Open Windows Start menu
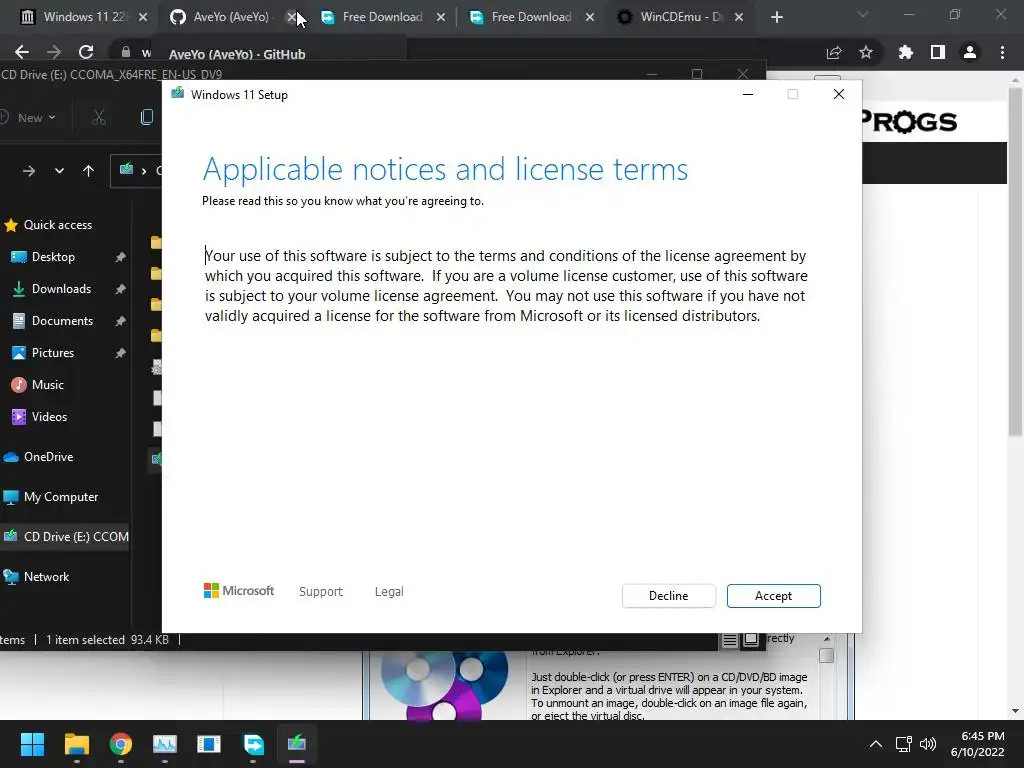Screen dimensions: 1024x768 (32, 744)
